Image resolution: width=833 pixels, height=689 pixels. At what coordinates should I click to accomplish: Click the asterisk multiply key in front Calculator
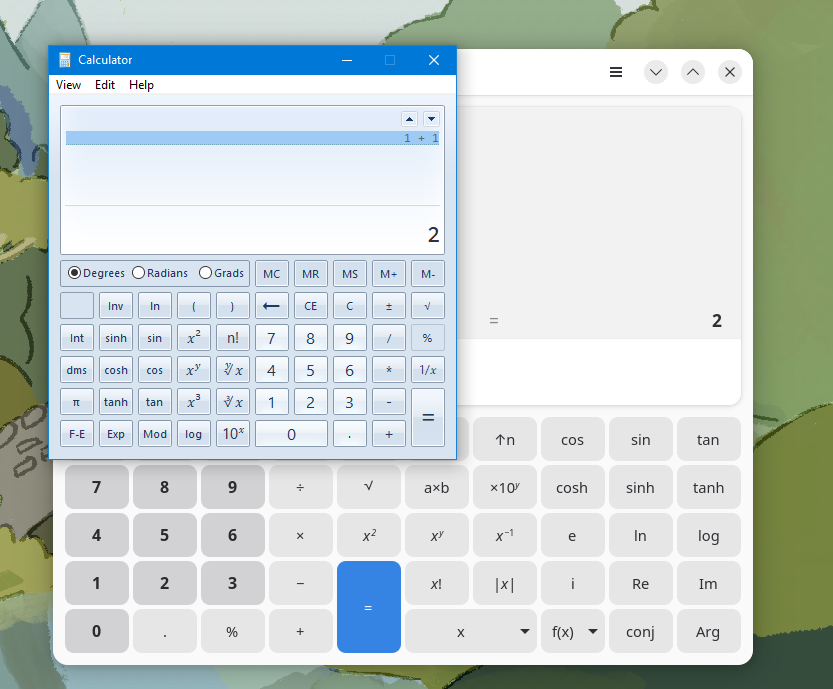[389, 370]
